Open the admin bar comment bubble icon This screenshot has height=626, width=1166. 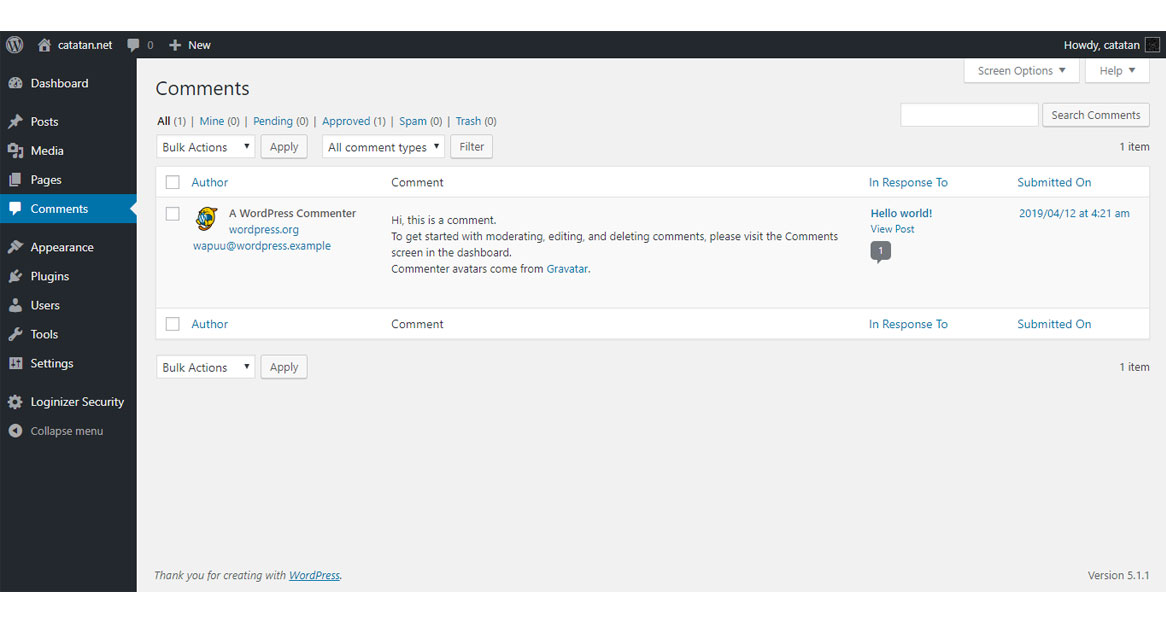[x=131, y=45]
